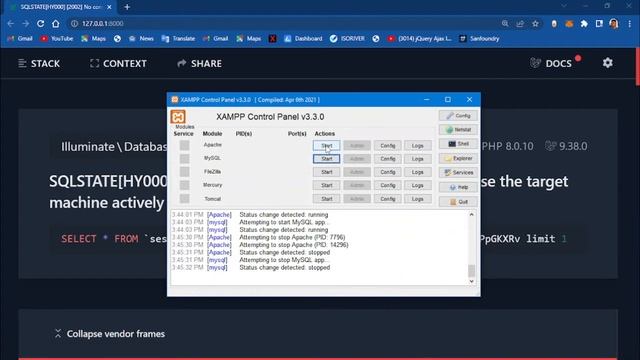Image resolution: width=640 pixels, height=360 pixels.
Task: Open Dashboard bookmark
Action: [x=303, y=39]
